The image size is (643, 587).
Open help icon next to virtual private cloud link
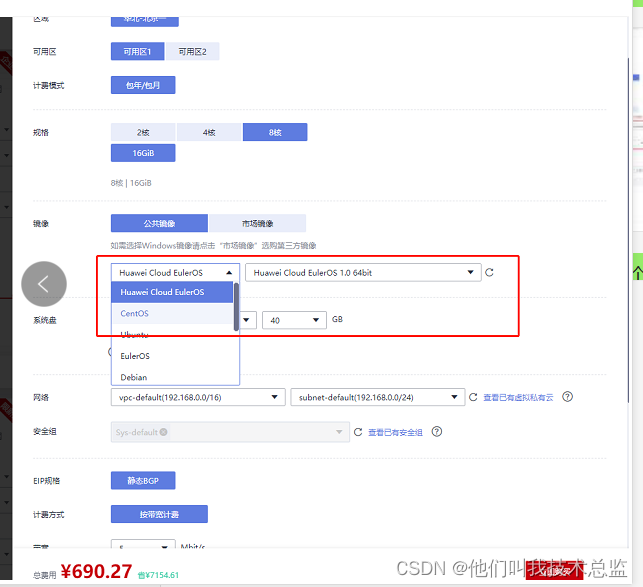[x=568, y=397]
